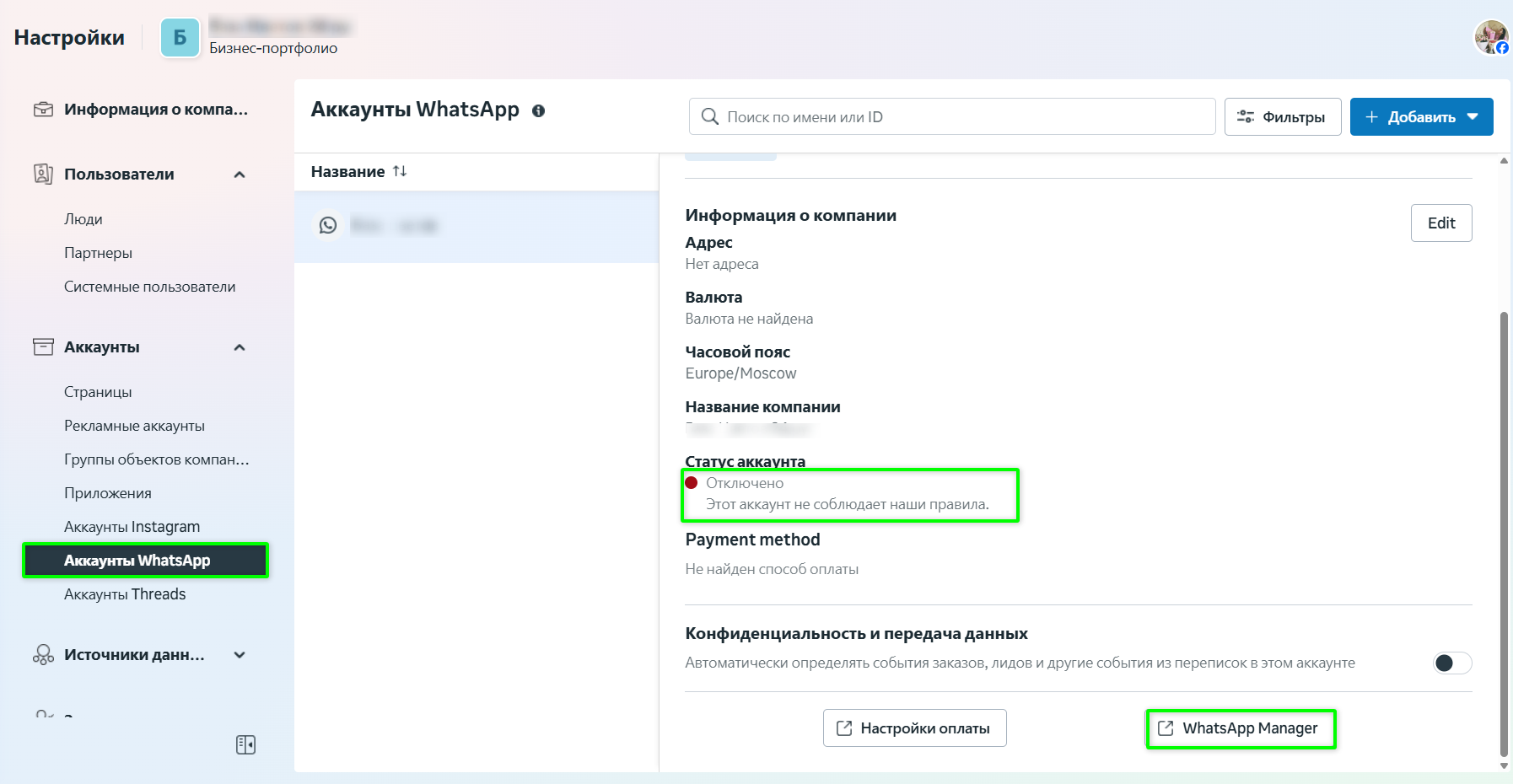Toggle automatic event detection switch
1513x784 pixels.
coord(1451,663)
